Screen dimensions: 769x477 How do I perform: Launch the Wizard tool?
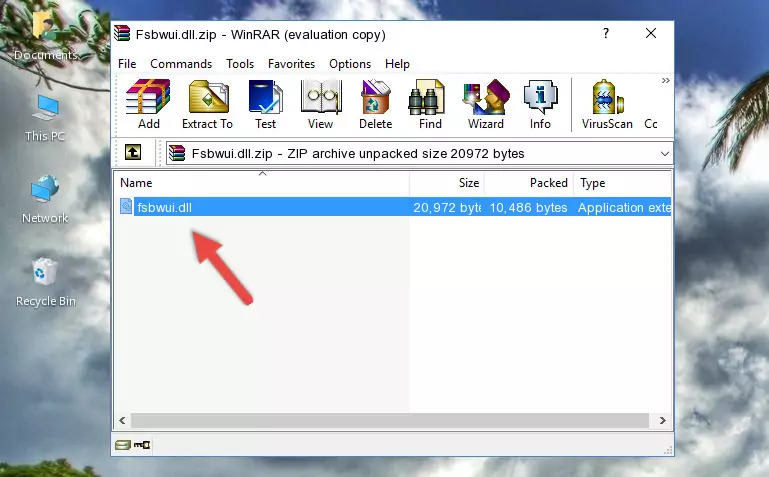[x=486, y=104]
